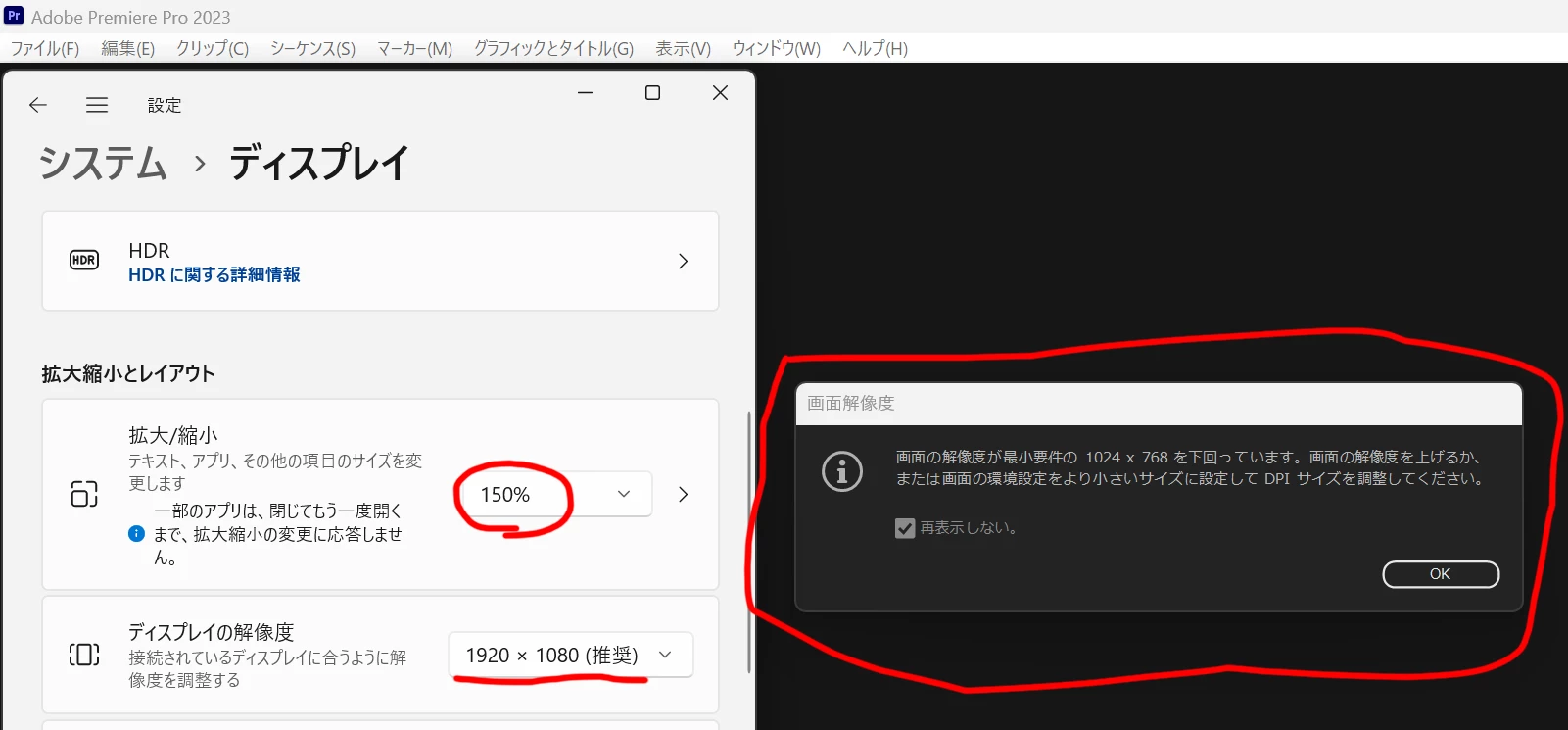Click the 画面解像度 dialog title text
This screenshot has height=730, width=1568.
pos(851,404)
